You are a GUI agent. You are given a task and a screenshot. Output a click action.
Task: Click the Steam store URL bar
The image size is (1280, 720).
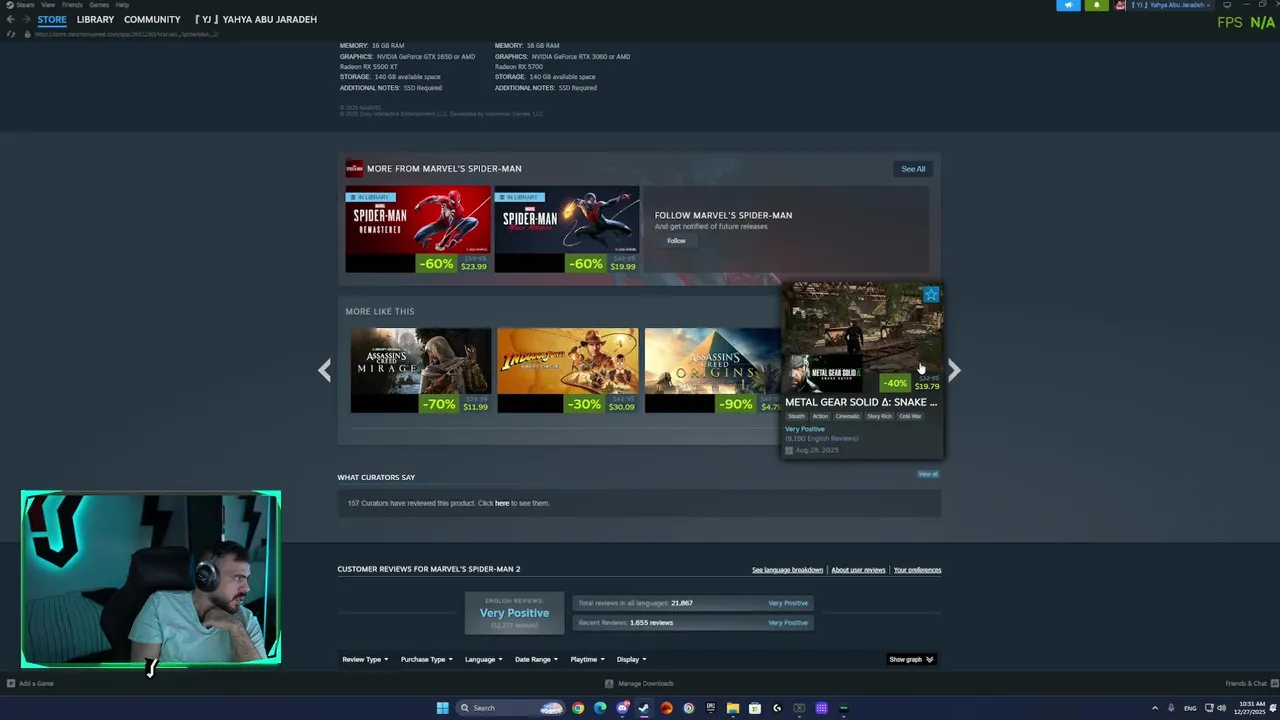tap(126, 34)
